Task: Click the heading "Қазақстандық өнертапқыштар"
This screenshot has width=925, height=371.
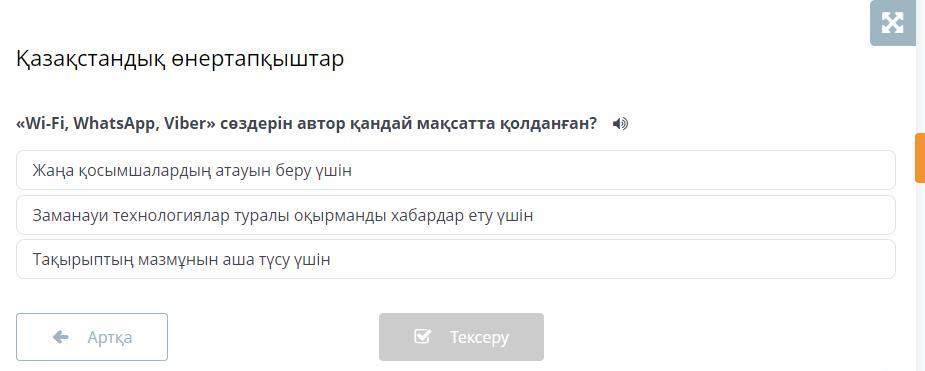Action: [x=180, y=59]
